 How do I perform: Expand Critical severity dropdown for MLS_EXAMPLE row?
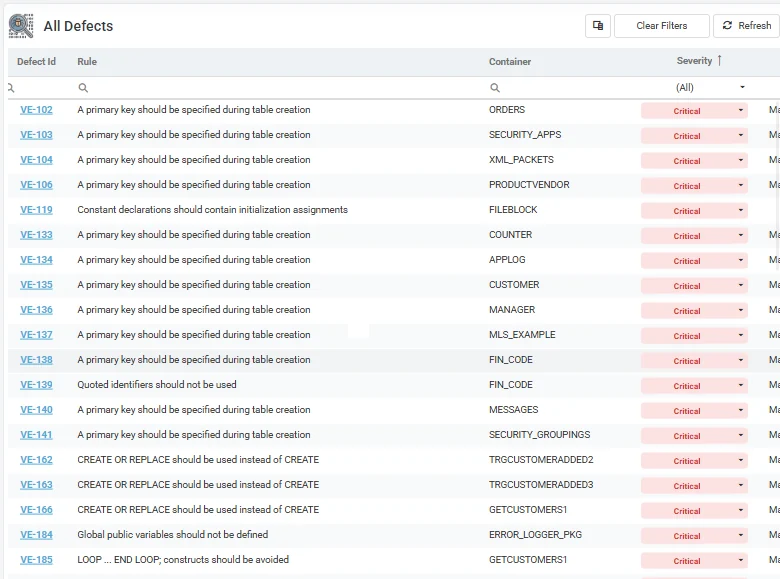point(741,335)
